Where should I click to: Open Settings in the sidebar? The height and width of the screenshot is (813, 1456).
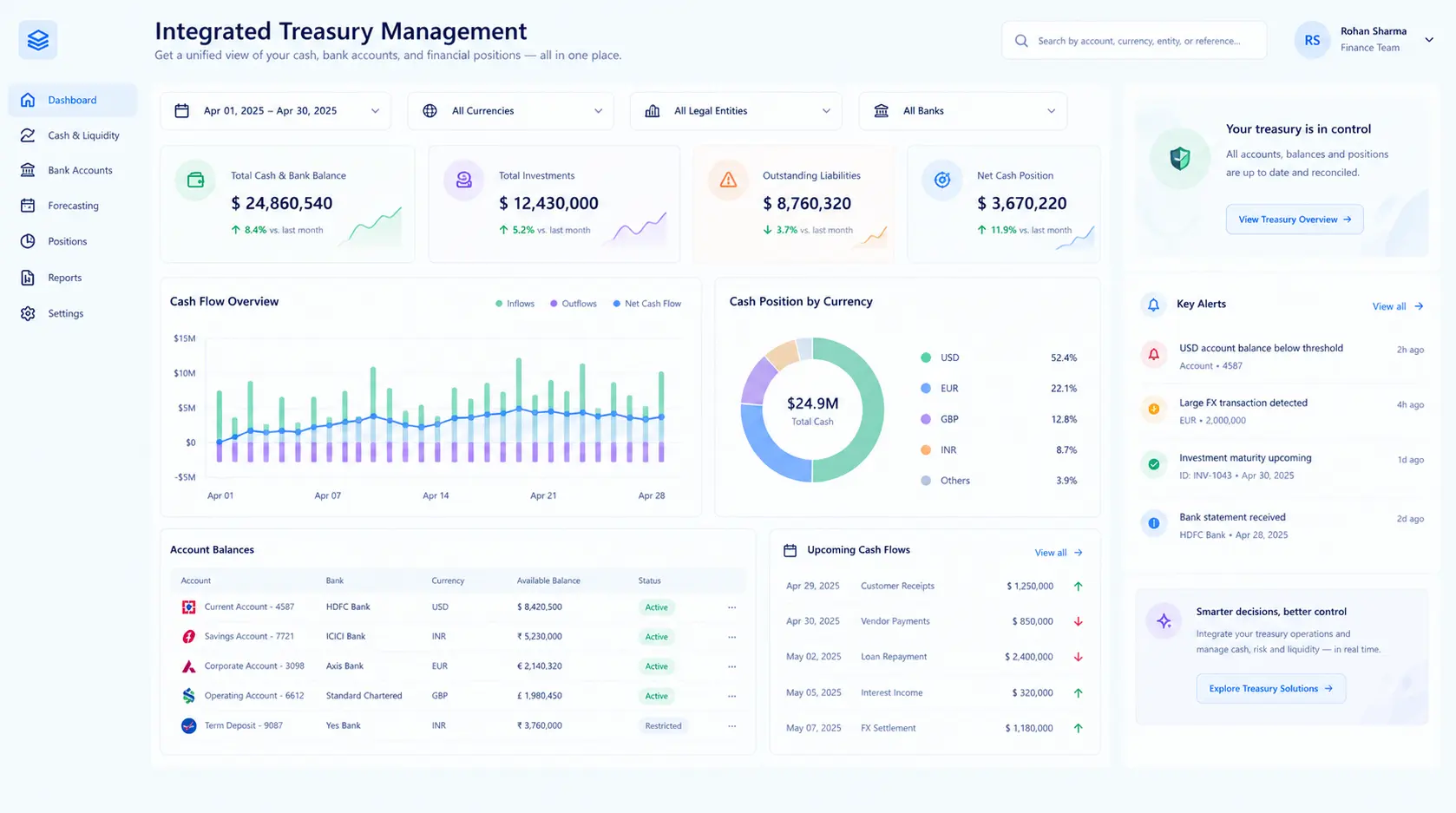pyautogui.click(x=73, y=313)
